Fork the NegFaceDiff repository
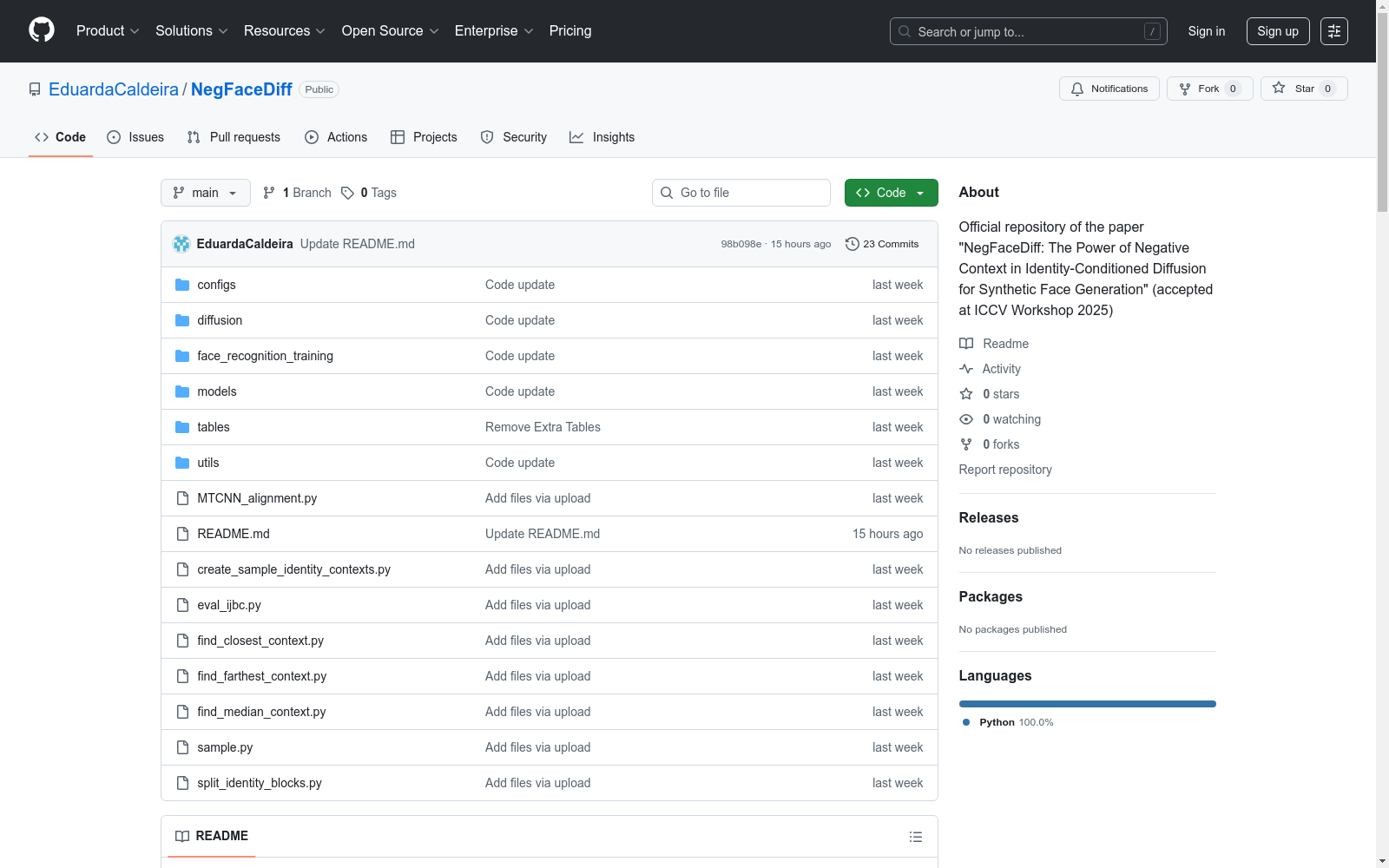 [1209, 89]
